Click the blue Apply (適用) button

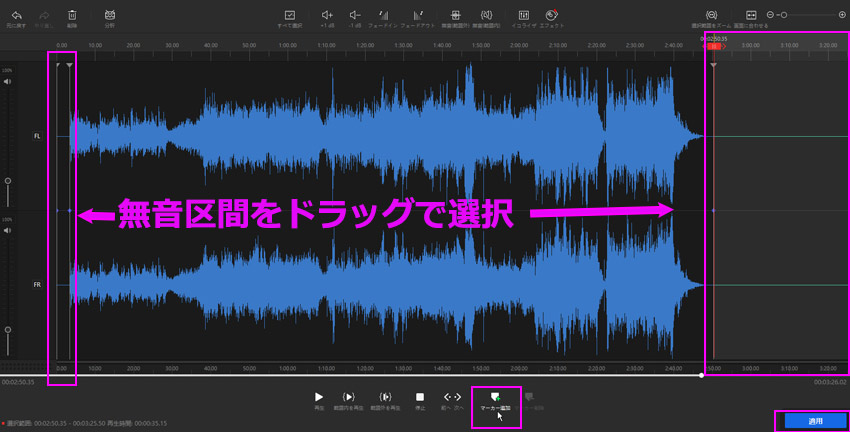(816, 421)
